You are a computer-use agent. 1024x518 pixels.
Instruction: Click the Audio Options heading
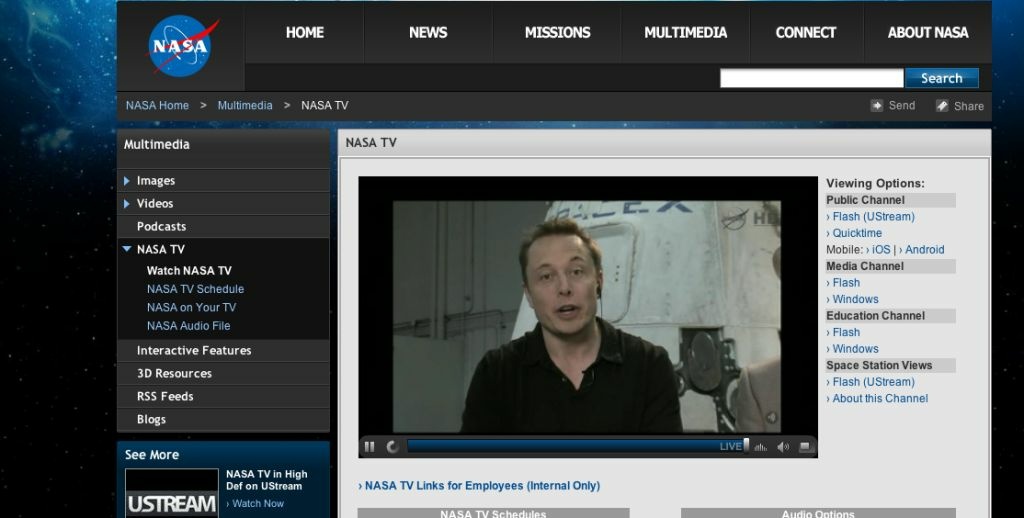(x=818, y=513)
